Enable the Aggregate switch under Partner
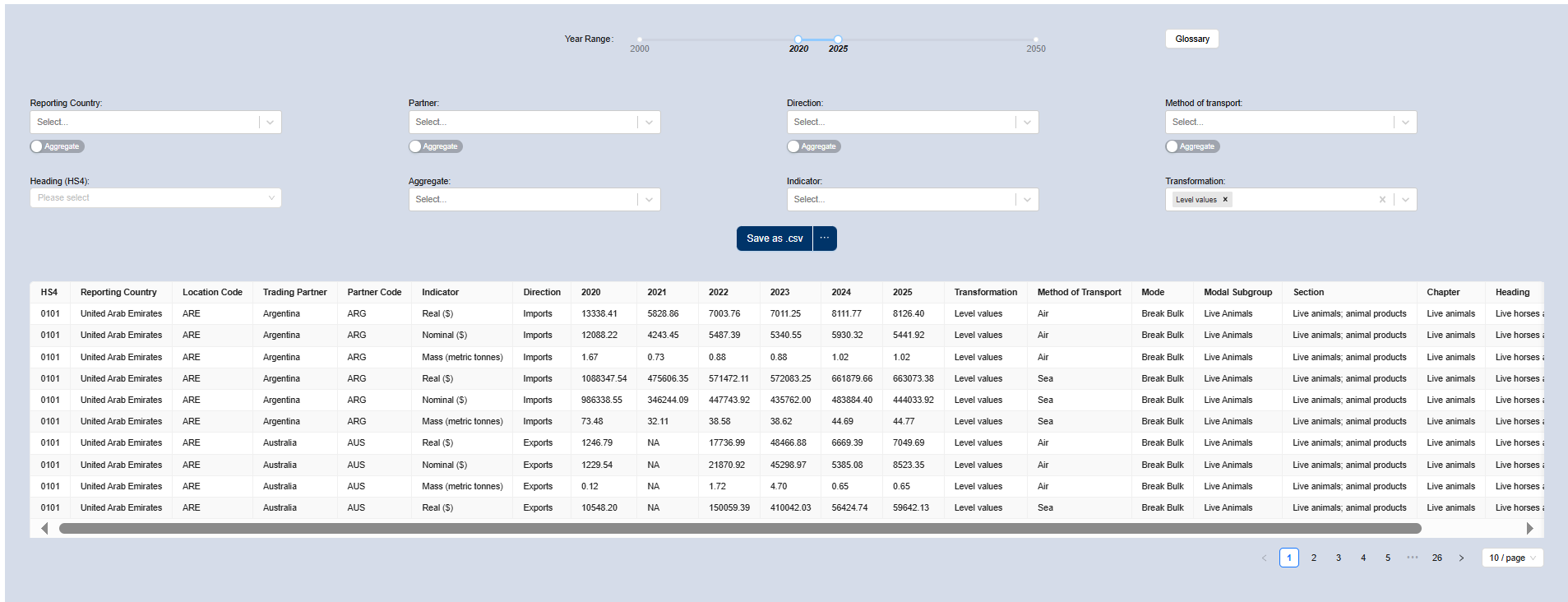1568x602 pixels. tap(435, 146)
